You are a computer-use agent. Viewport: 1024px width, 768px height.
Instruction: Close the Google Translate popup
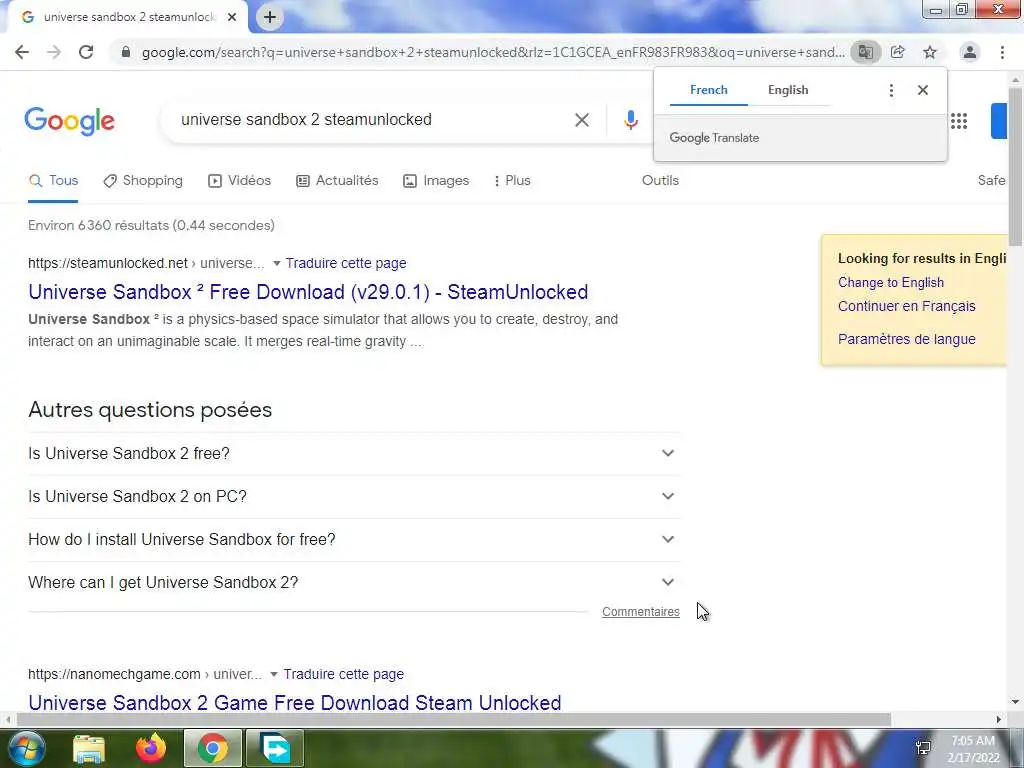tap(923, 90)
